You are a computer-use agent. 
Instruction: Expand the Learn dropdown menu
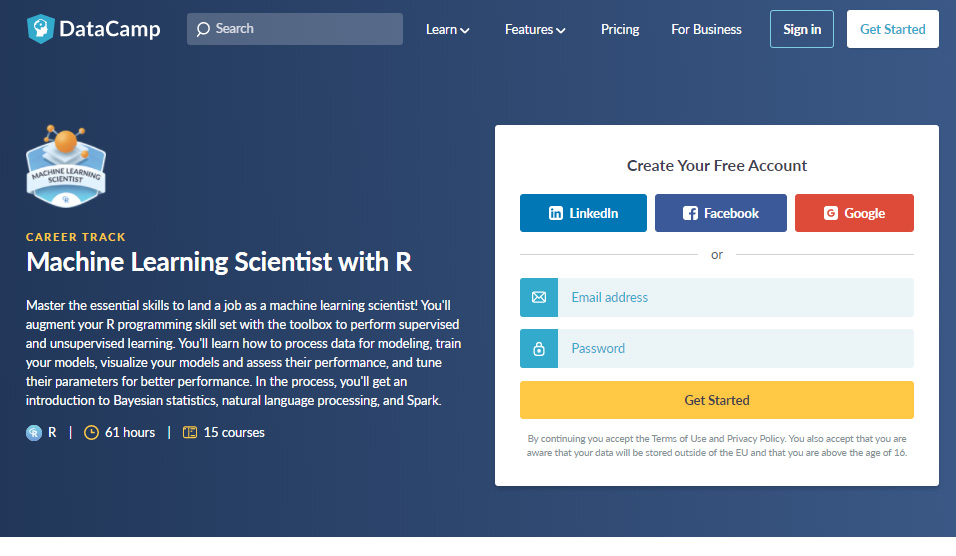(x=447, y=29)
